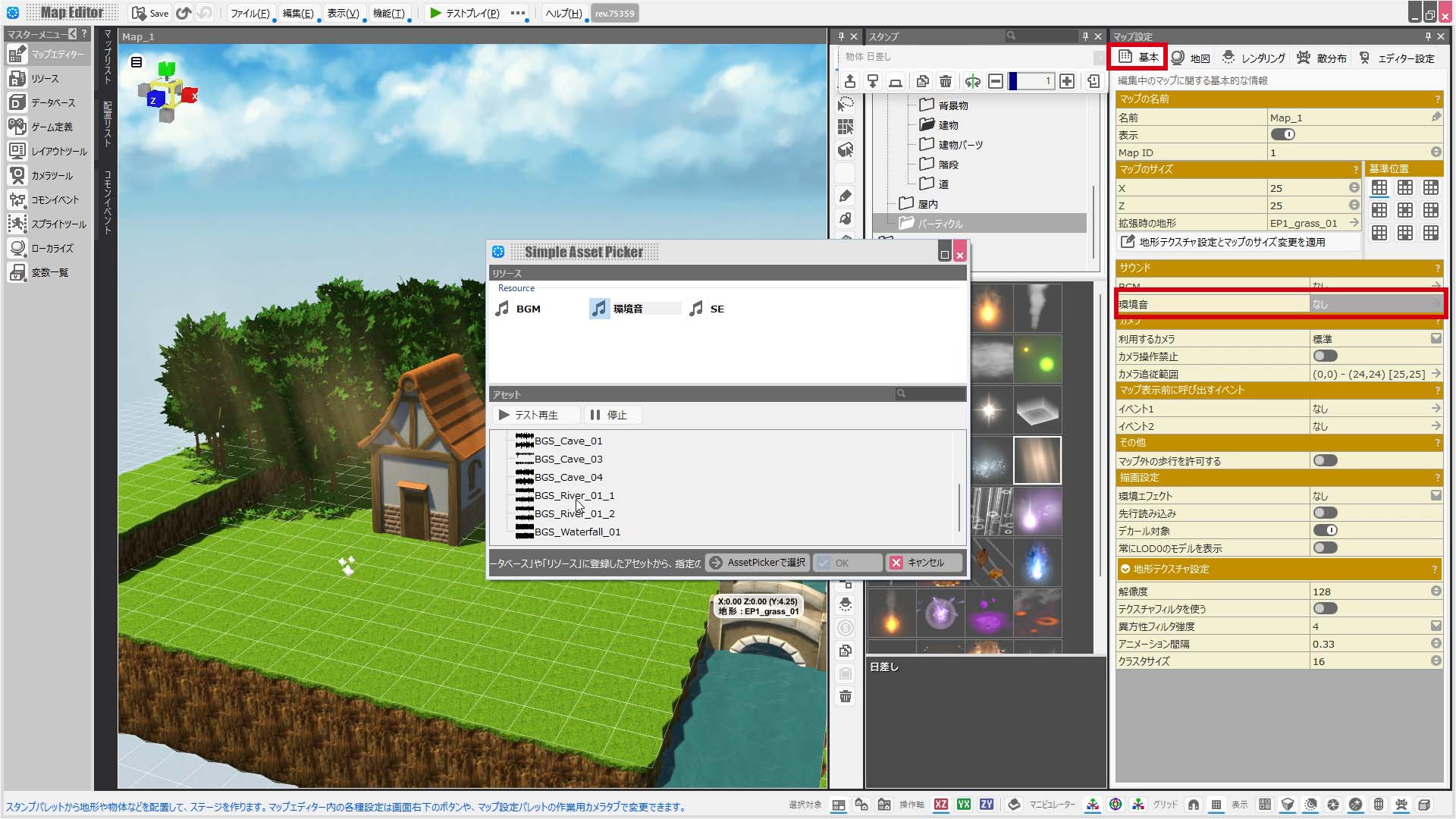Open ローカライズ in the master menu

click(48, 249)
